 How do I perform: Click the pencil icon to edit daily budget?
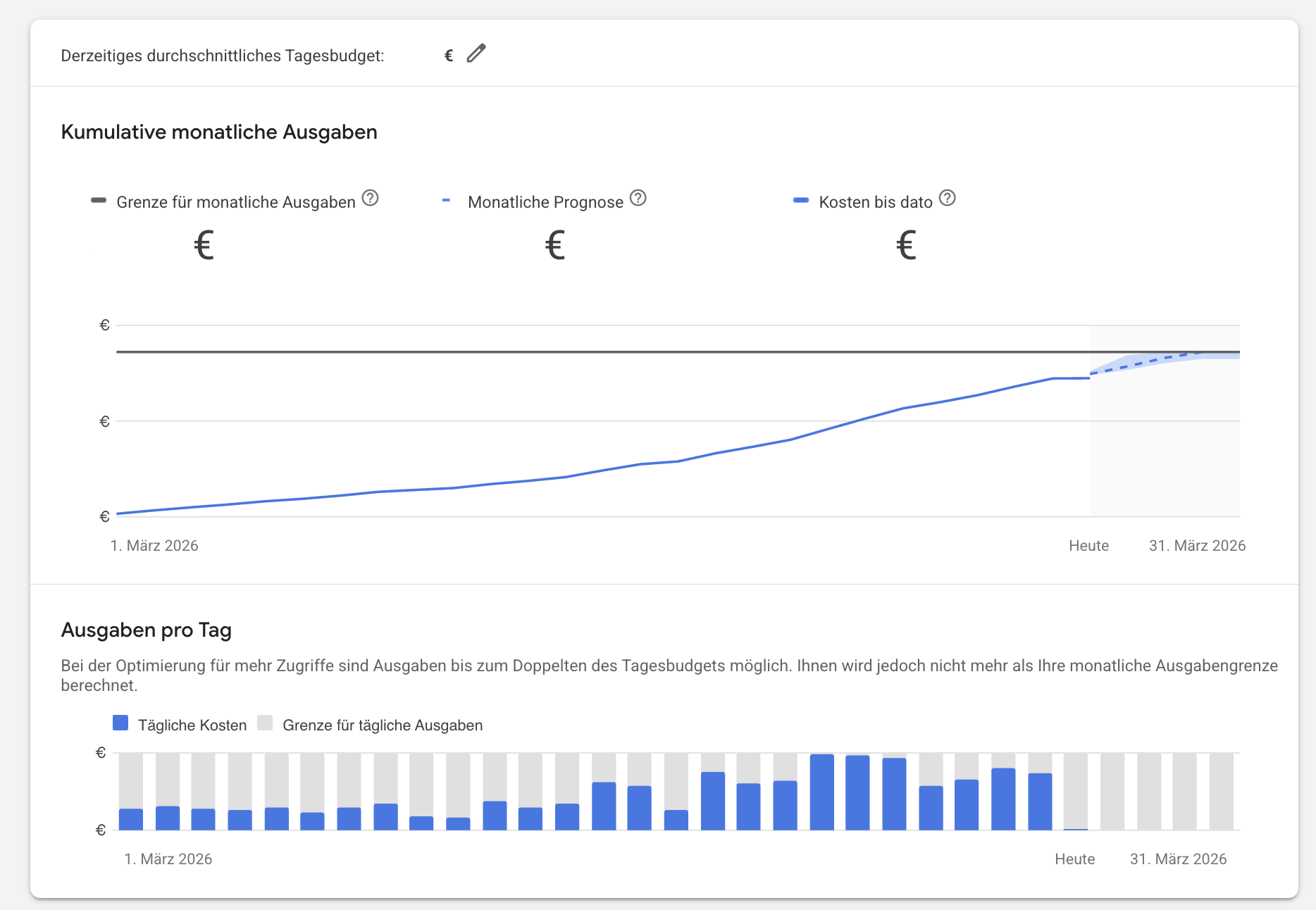[x=476, y=54]
